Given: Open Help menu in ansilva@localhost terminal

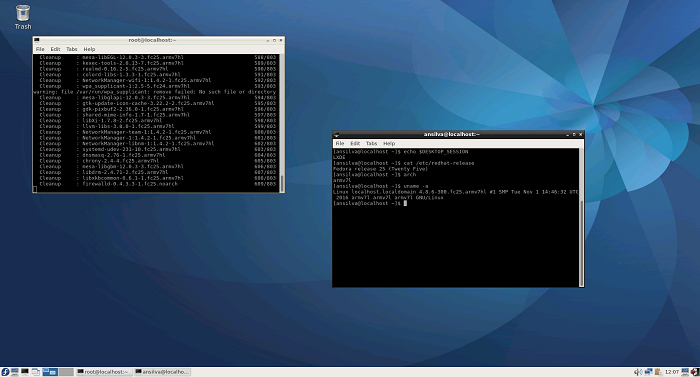Looking at the screenshot, I should (389, 143).
